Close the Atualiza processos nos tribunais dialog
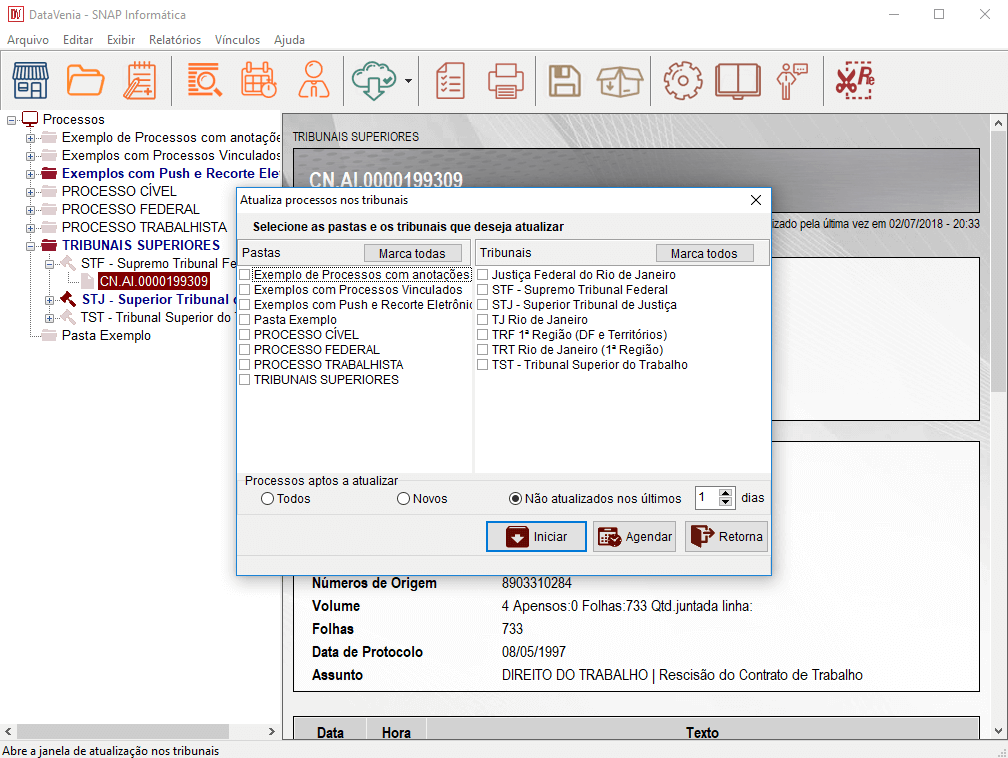Viewport: 1008px width, 758px height. pyautogui.click(x=756, y=200)
